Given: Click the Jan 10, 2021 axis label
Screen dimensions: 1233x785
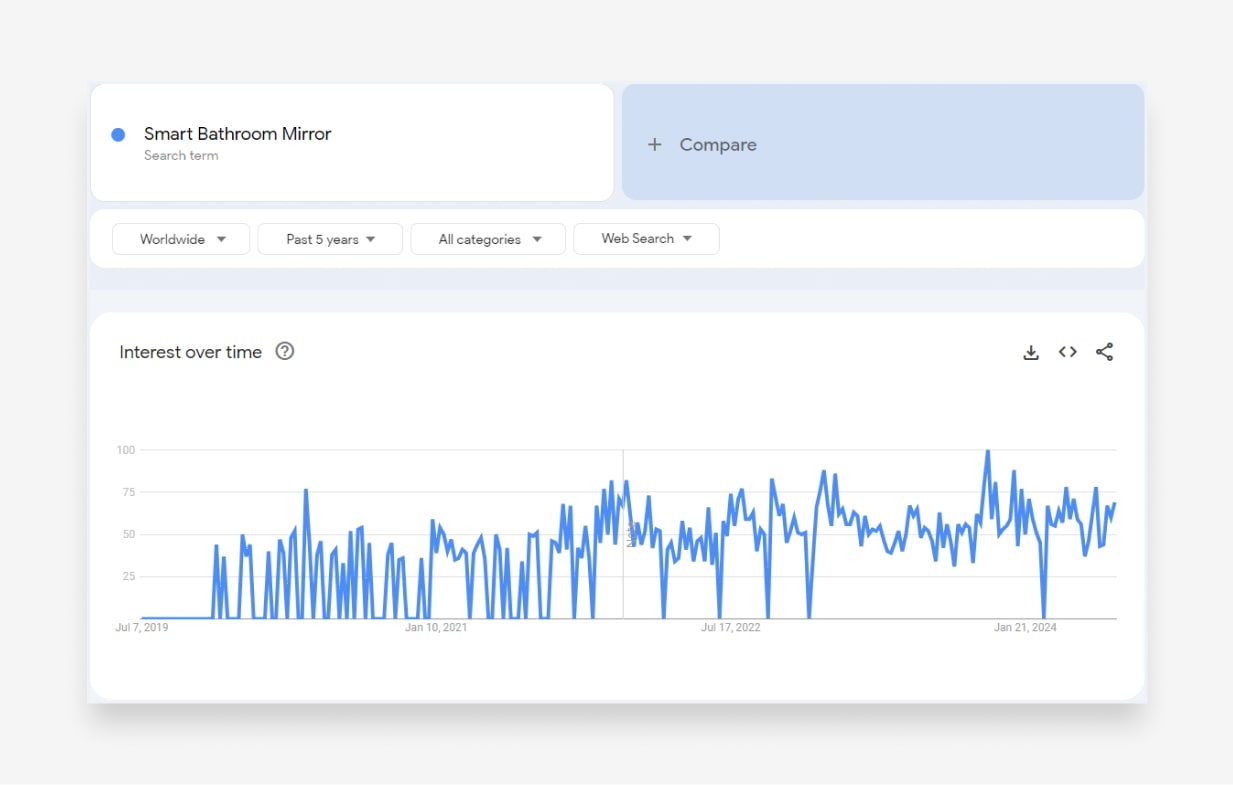Looking at the screenshot, I should point(436,628).
